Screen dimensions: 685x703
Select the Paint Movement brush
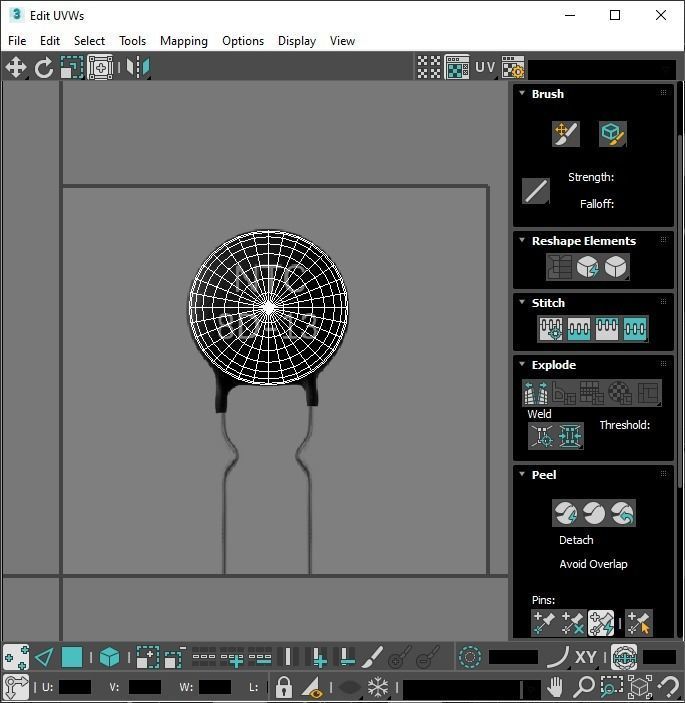(x=566, y=134)
